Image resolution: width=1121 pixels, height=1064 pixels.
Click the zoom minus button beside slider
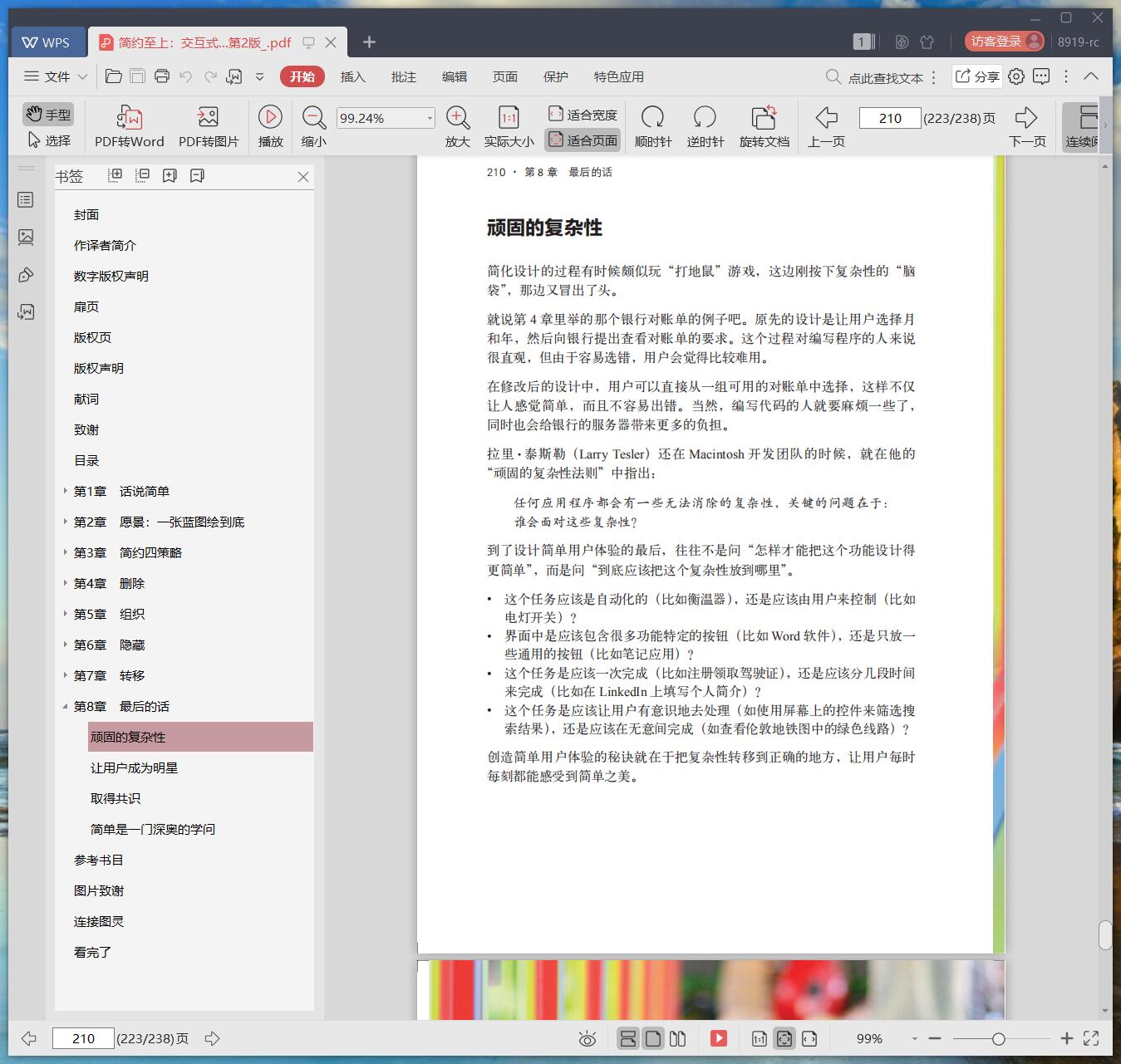tap(935, 1038)
